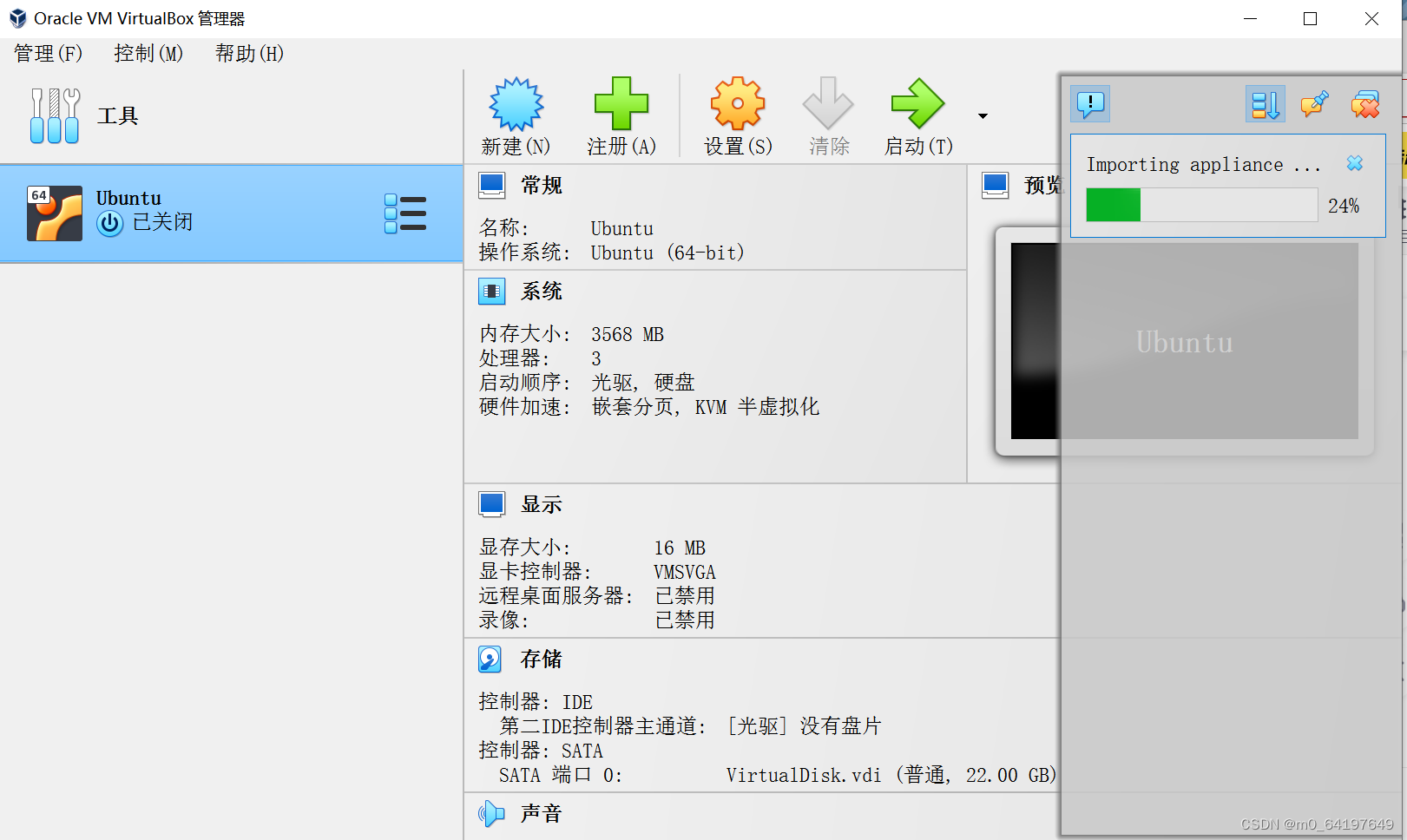Image resolution: width=1407 pixels, height=840 pixels.
Task: Click the [光驱] 没有盘片 optical drive entry
Action: (x=805, y=726)
